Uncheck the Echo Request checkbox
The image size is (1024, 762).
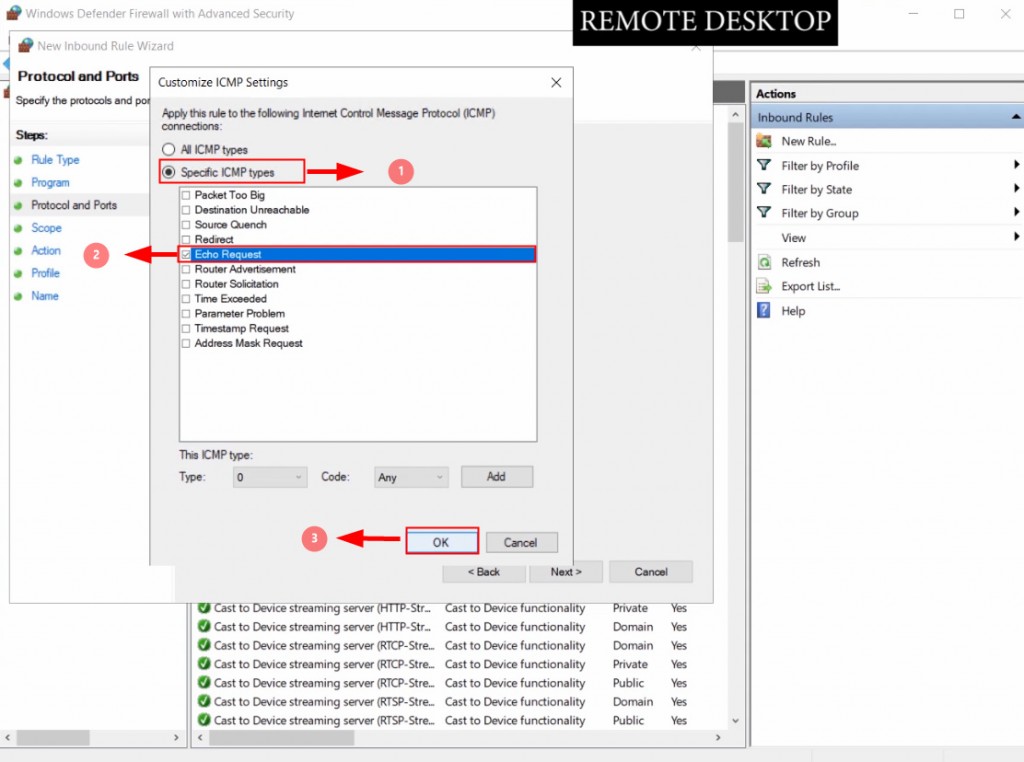tap(186, 255)
